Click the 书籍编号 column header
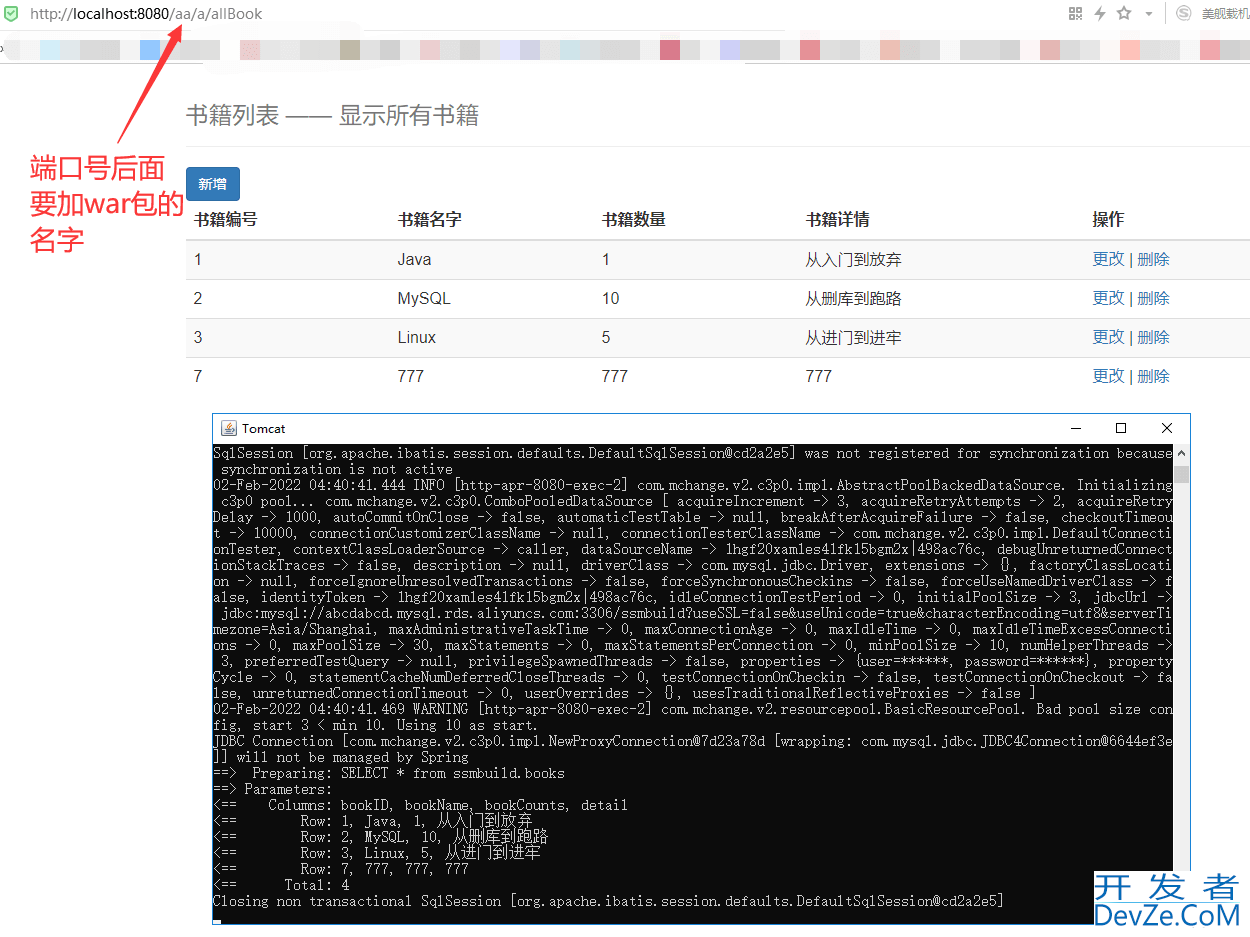The height and width of the screenshot is (937, 1250). coord(226,219)
